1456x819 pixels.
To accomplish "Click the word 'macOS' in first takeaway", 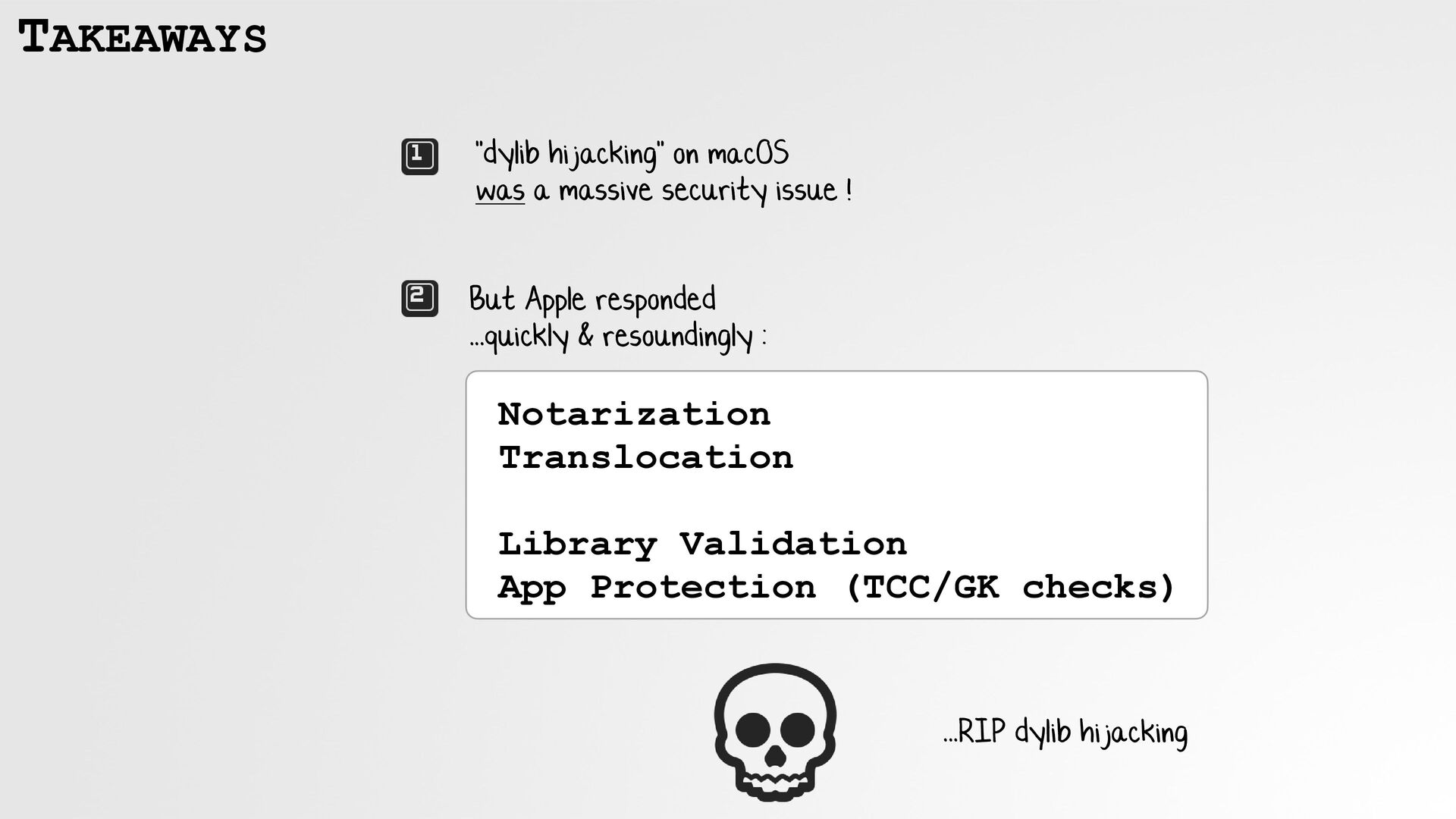I will 748,154.
